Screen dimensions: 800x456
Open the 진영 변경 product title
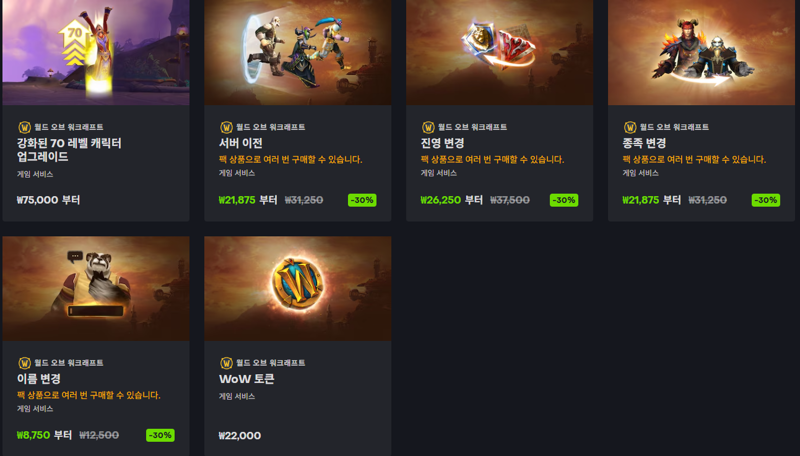click(x=442, y=143)
